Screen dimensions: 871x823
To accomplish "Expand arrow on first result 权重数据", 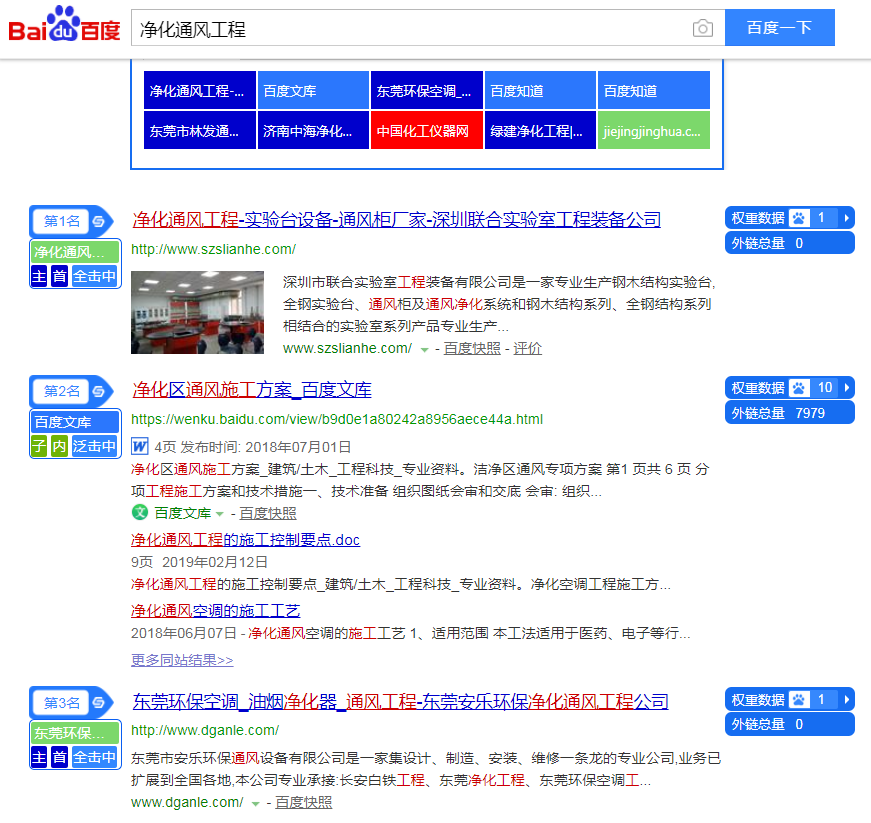I will coord(847,218).
